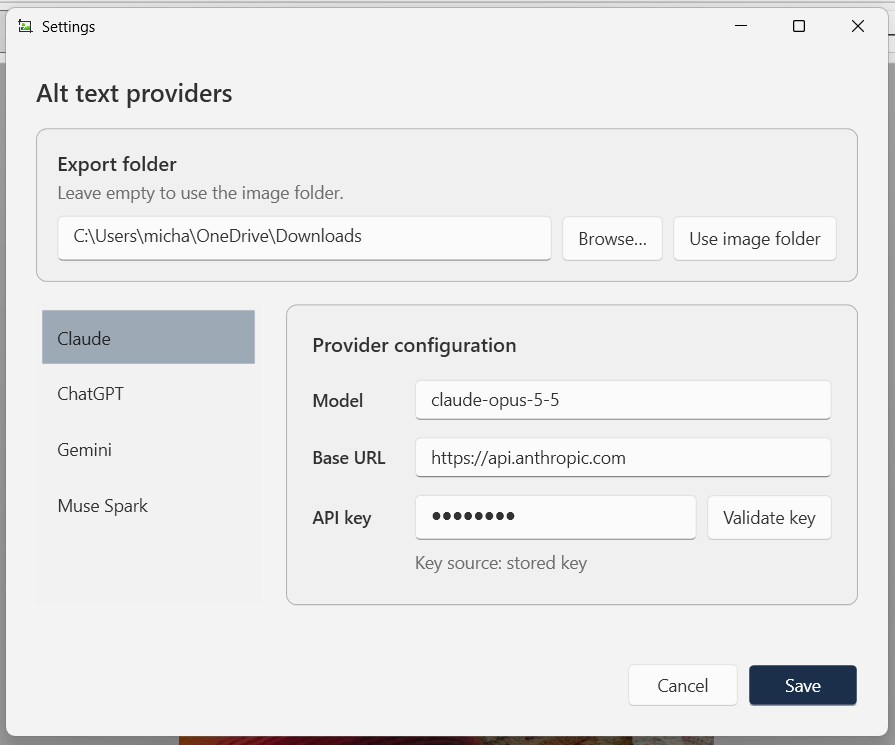Cancel the settings dialog
The width and height of the screenshot is (895, 745).
click(x=683, y=685)
